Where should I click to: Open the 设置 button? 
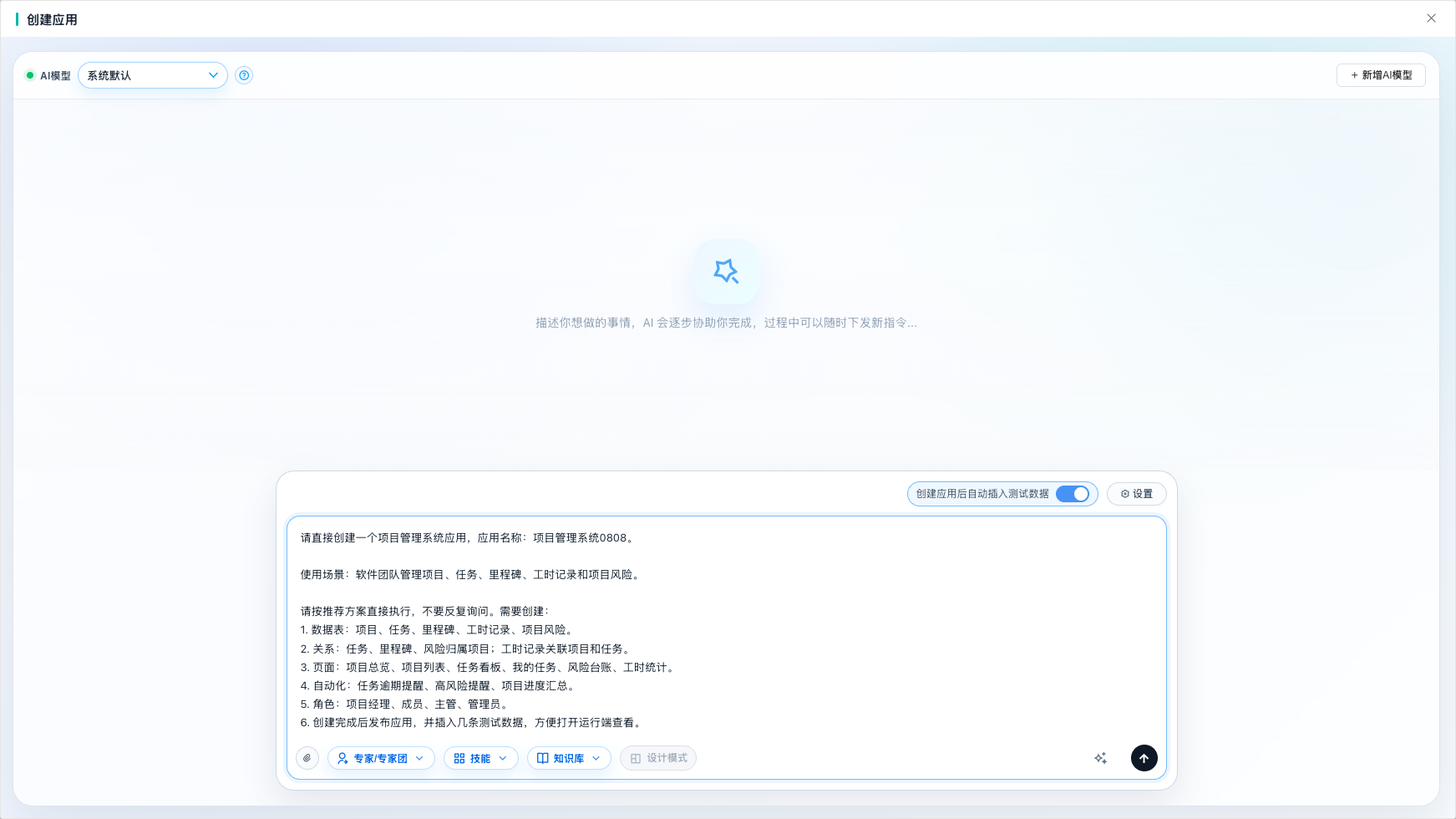pos(1136,494)
